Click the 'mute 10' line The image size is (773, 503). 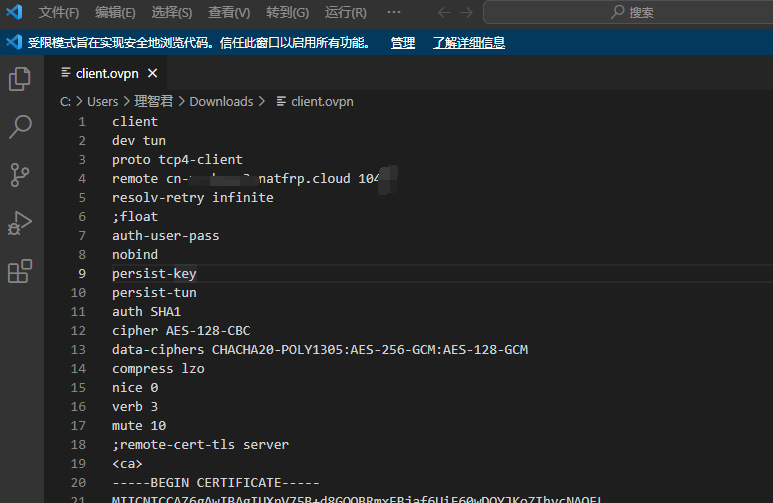[139, 426]
